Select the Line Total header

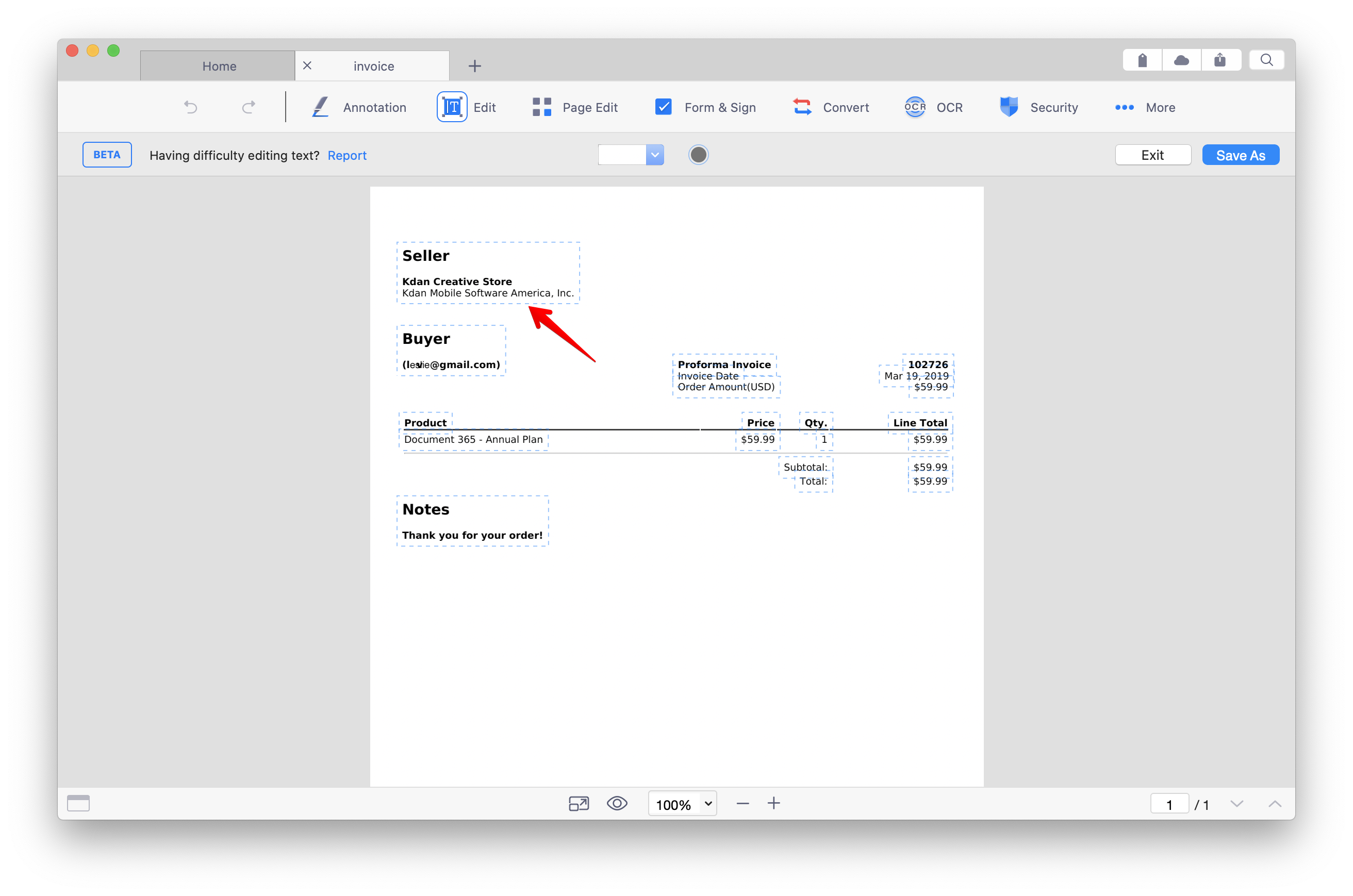click(920, 422)
